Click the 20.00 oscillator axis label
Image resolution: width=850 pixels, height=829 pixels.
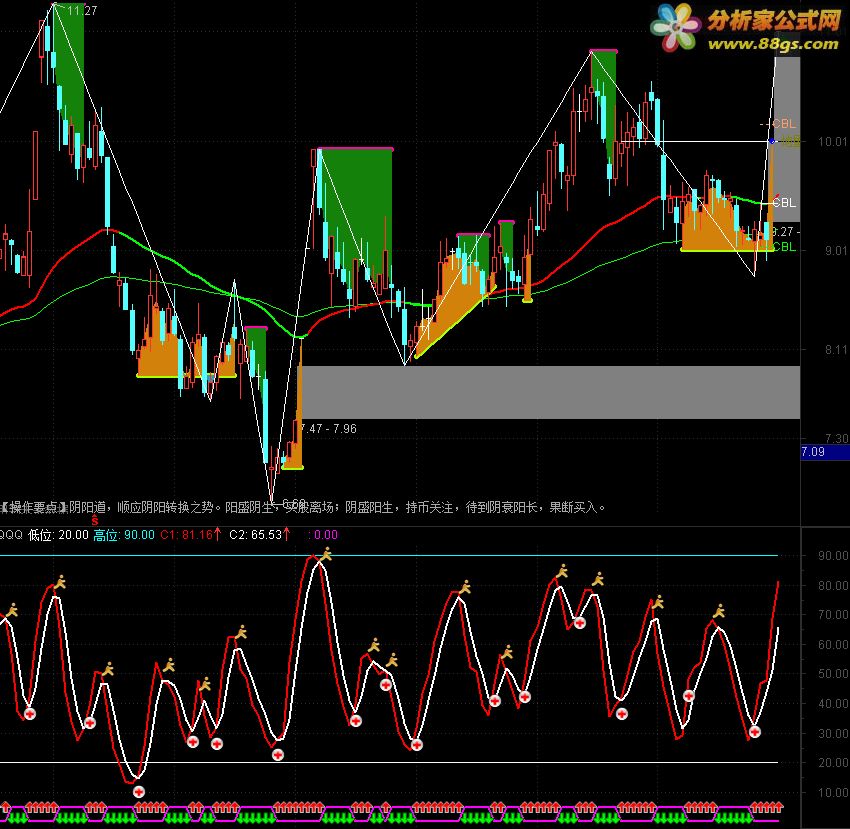pos(833,762)
